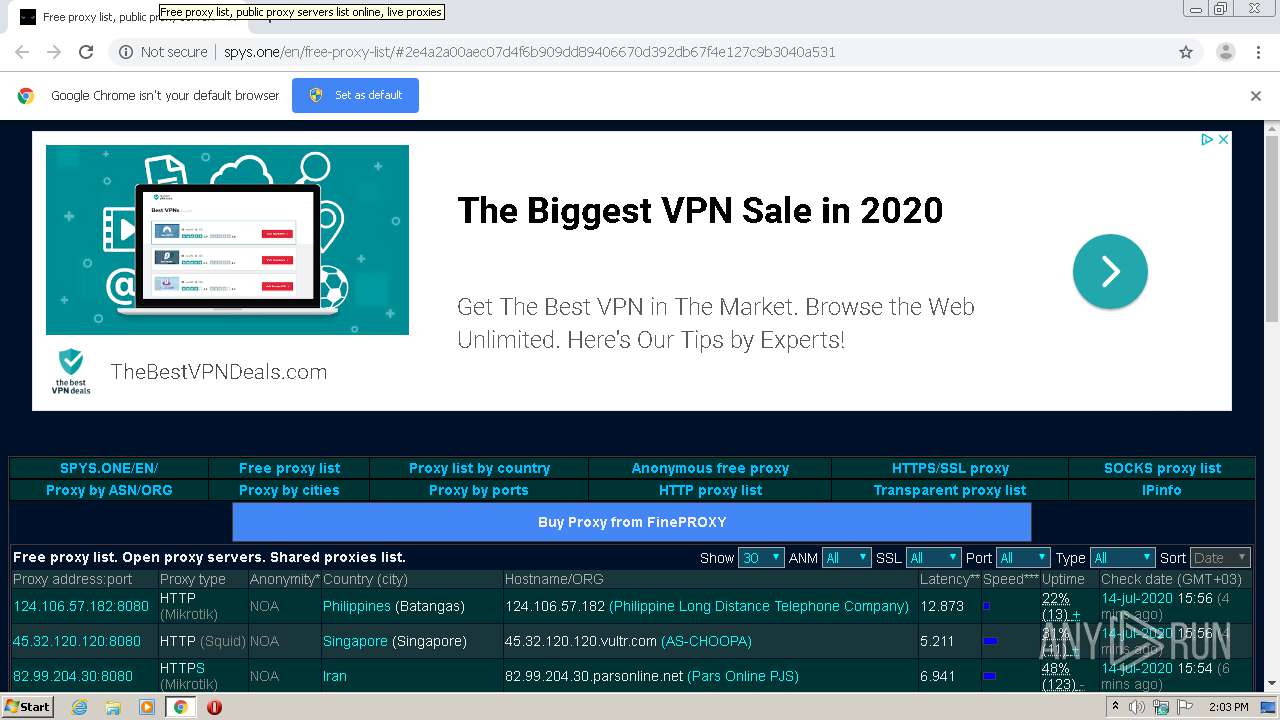Open Internet Explorer from the taskbar
Viewport: 1280px width, 720px height.
click(80, 707)
